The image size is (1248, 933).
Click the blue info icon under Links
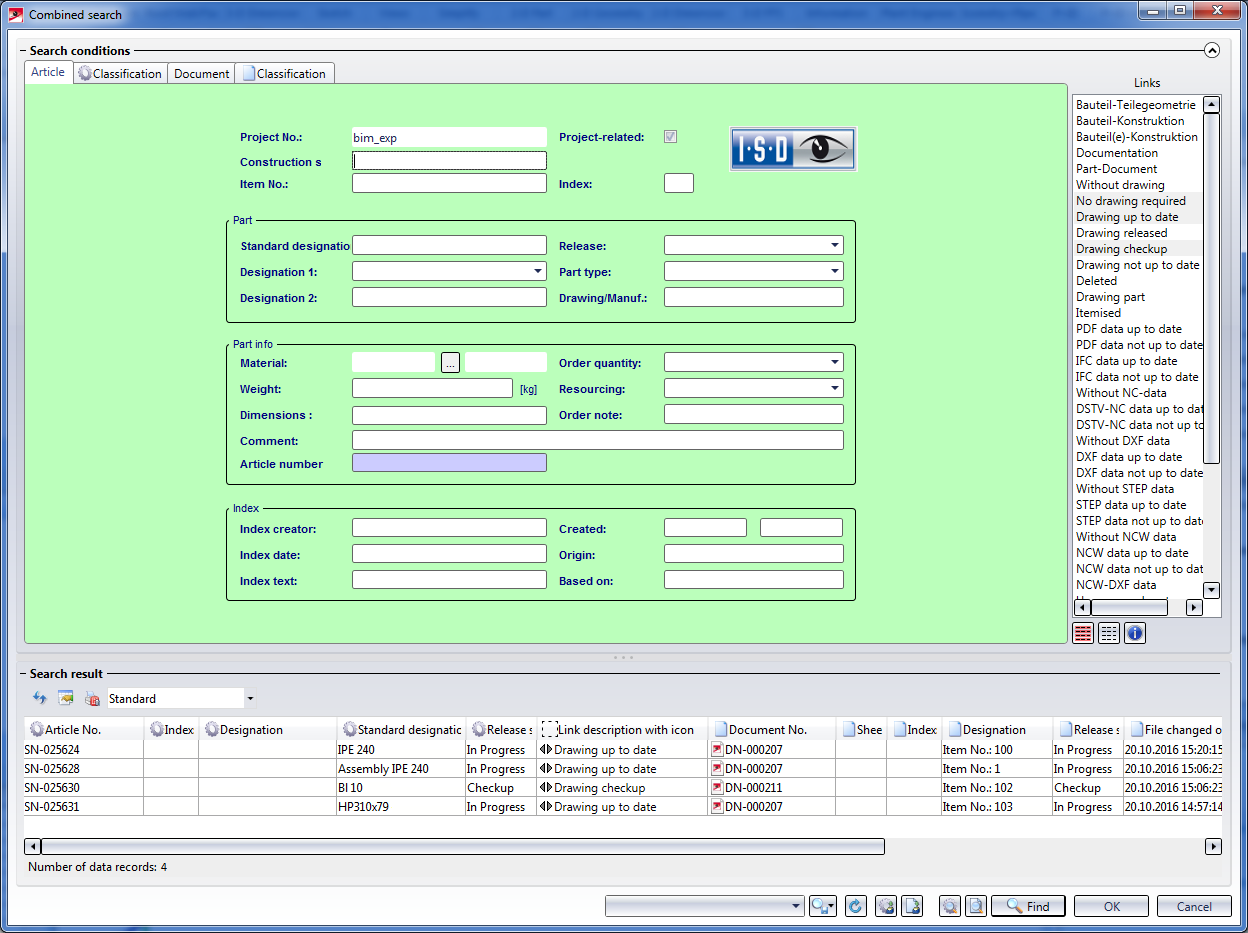(x=1135, y=633)
